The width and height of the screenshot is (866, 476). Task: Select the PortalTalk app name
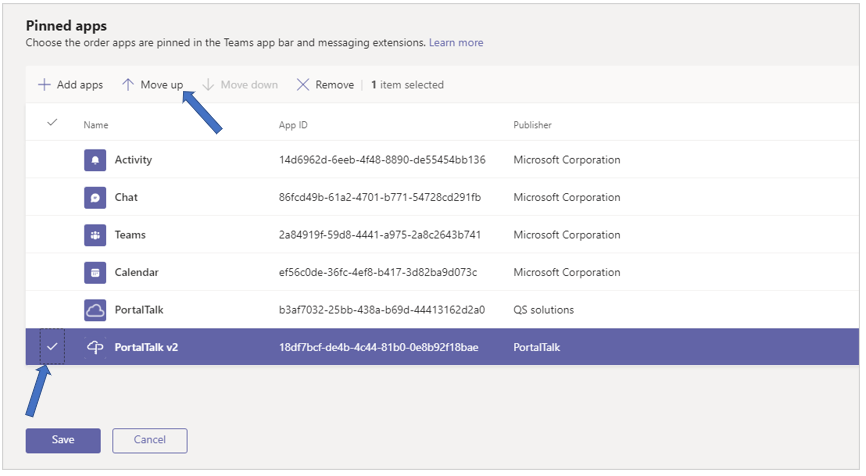pyautogui.click(x=139, y=310)
